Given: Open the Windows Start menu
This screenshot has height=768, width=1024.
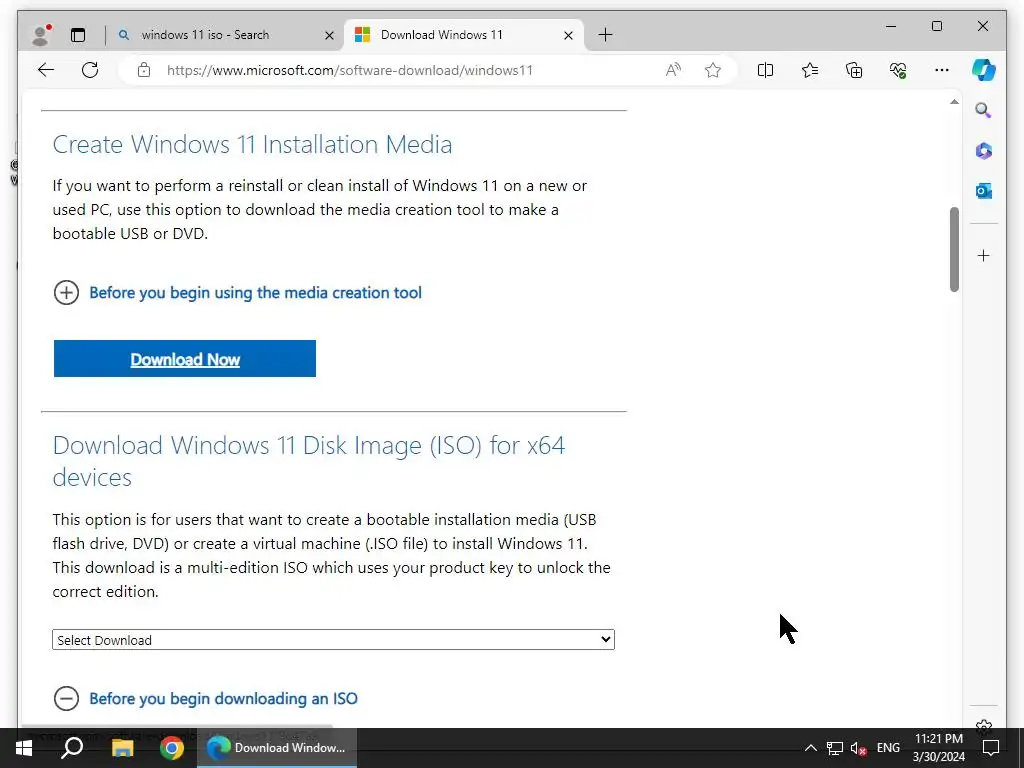Looking at the screenshot, I should tap(23, 748).
